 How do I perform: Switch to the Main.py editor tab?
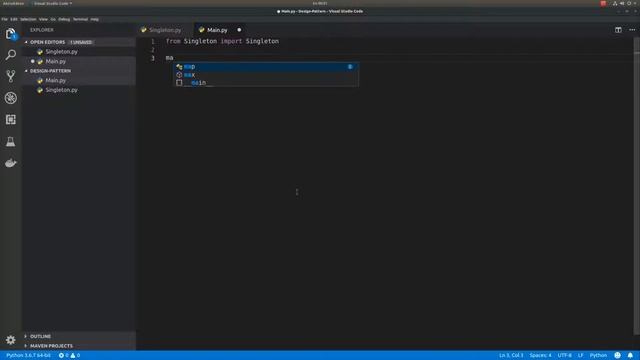[217, 30]
